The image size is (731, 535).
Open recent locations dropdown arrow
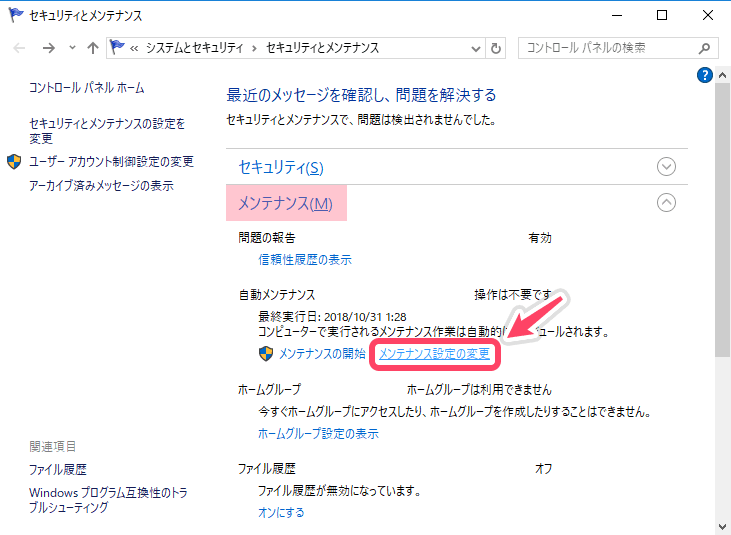pos(72,48)
